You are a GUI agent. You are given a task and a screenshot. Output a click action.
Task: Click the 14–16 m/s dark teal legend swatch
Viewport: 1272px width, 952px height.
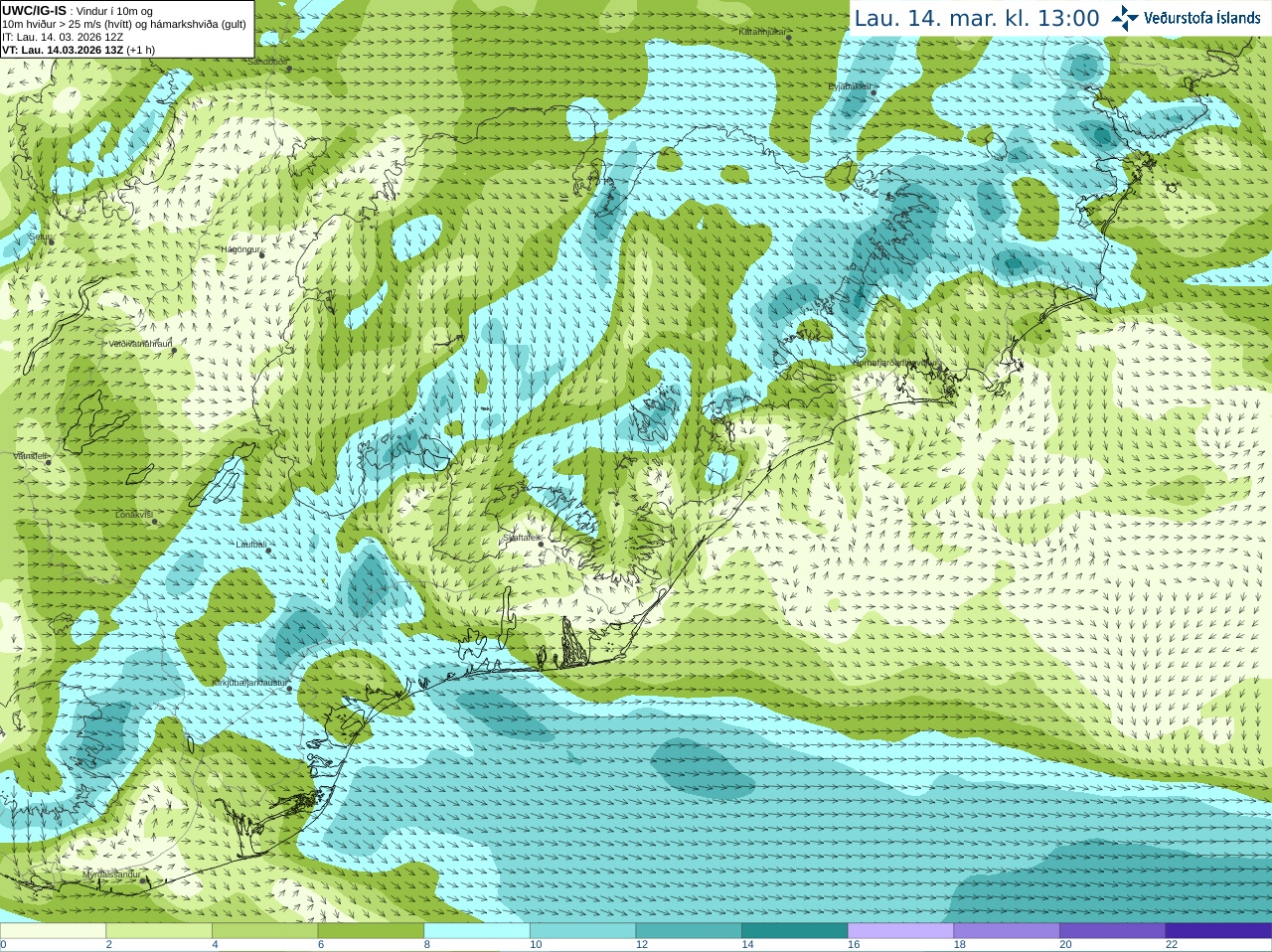click(x=795, y=930)
